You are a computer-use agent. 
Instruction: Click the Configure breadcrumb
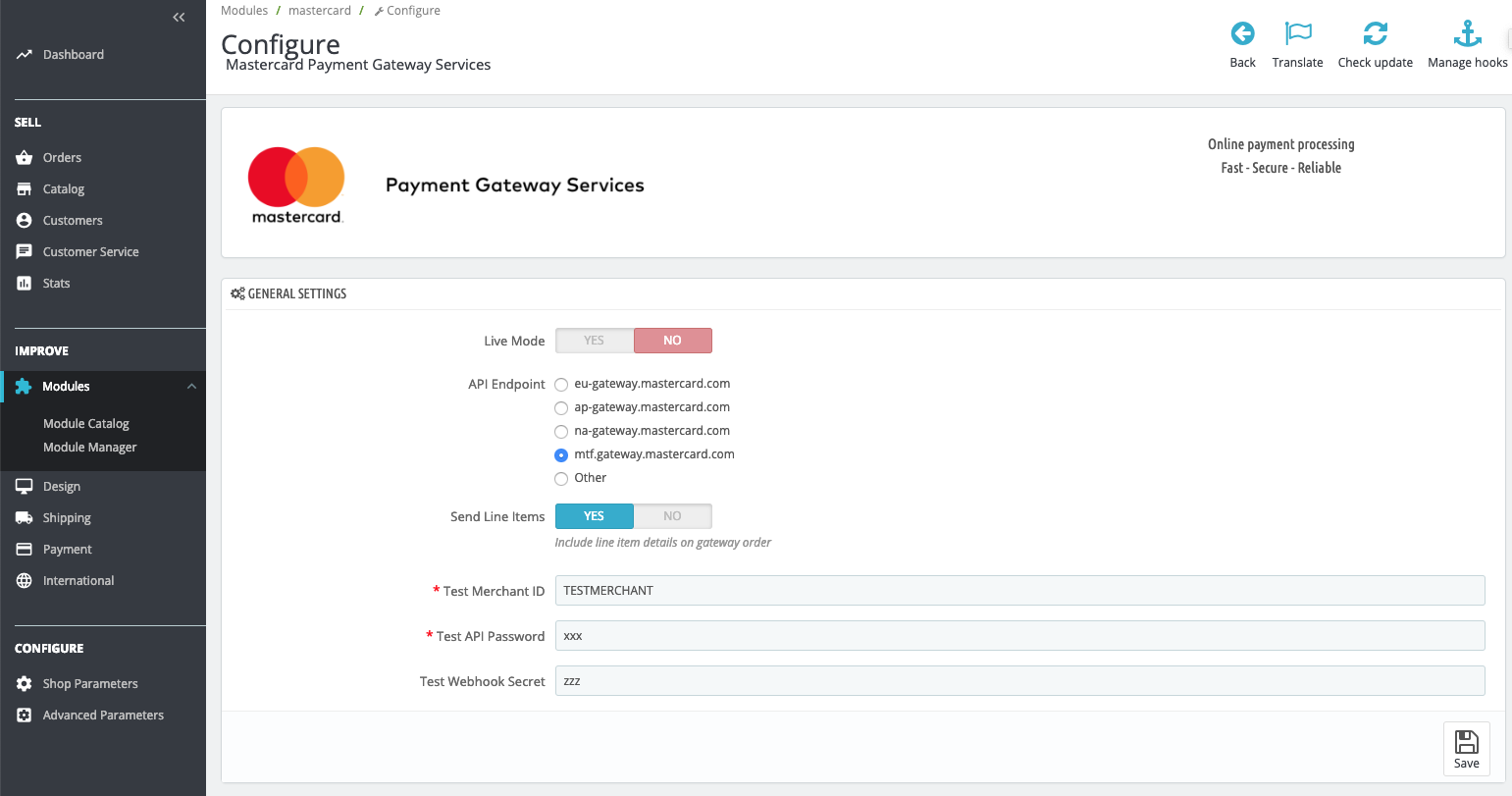(x=408, y=11)
